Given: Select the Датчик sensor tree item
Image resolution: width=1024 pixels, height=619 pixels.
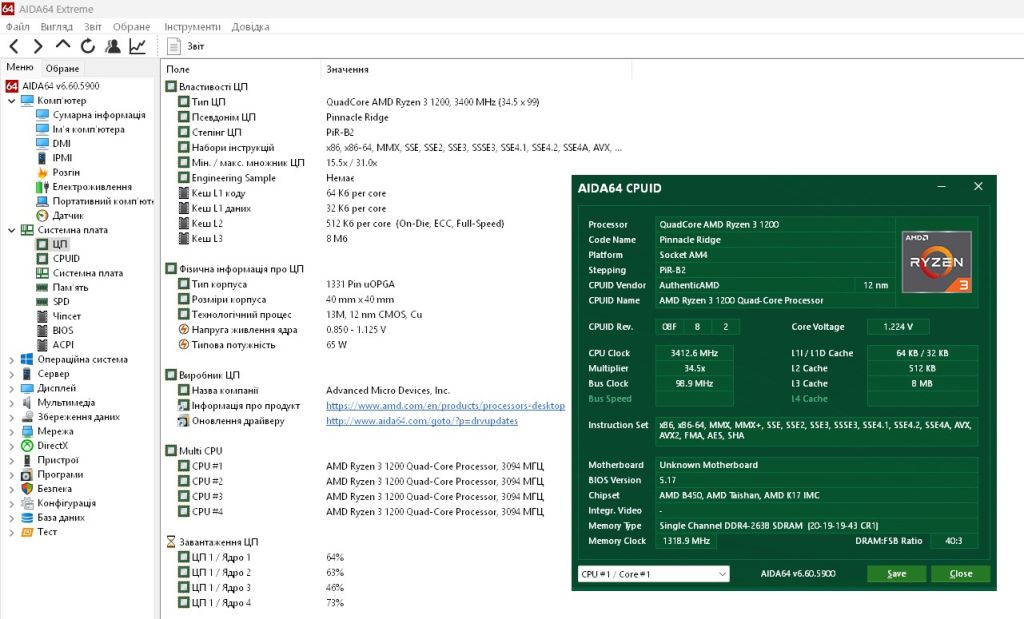Looking at the screenshot, I should 68,215.
